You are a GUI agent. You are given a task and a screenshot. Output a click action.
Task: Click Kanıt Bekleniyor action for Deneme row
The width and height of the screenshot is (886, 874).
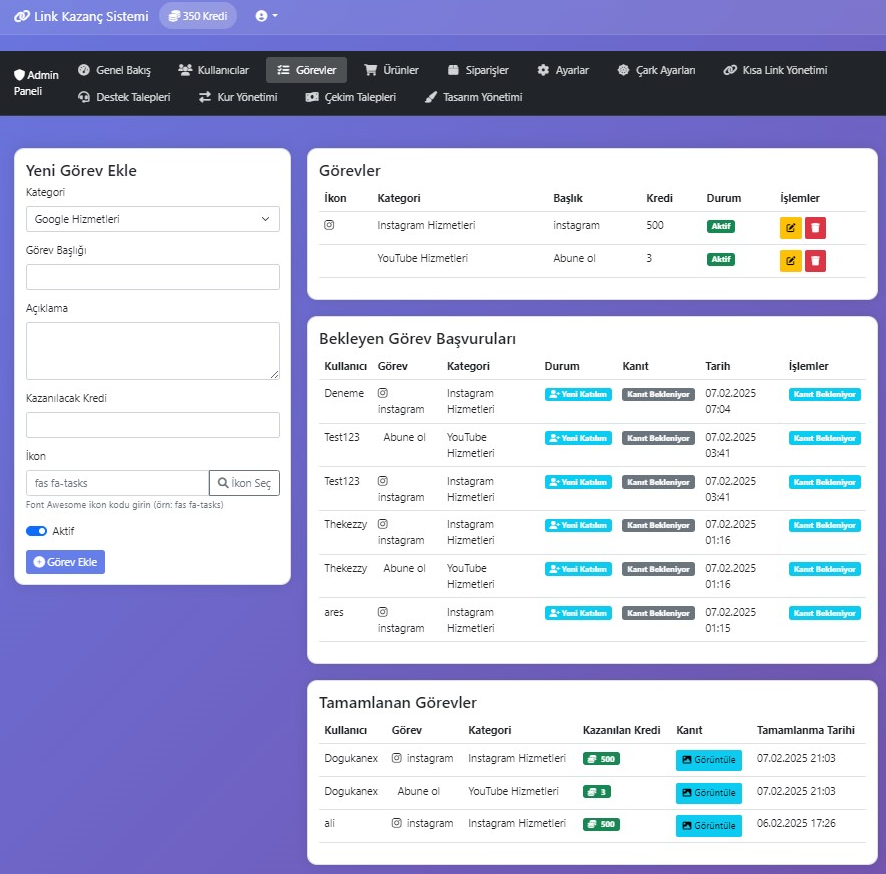(x=824, y=394)
